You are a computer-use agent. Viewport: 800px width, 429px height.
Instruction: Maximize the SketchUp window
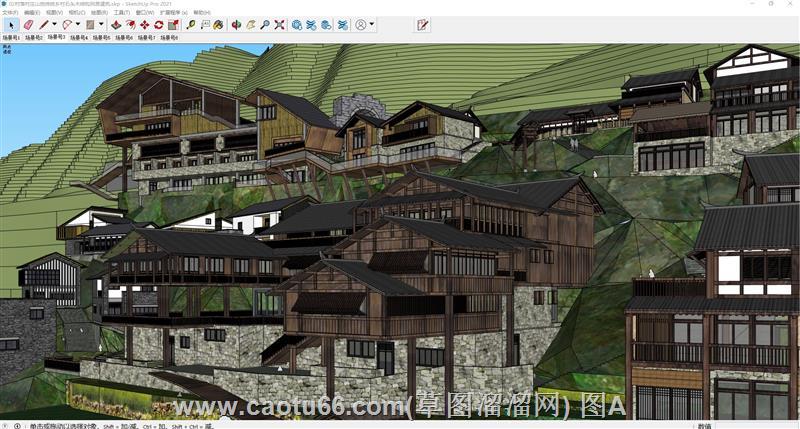pos(770,3)
